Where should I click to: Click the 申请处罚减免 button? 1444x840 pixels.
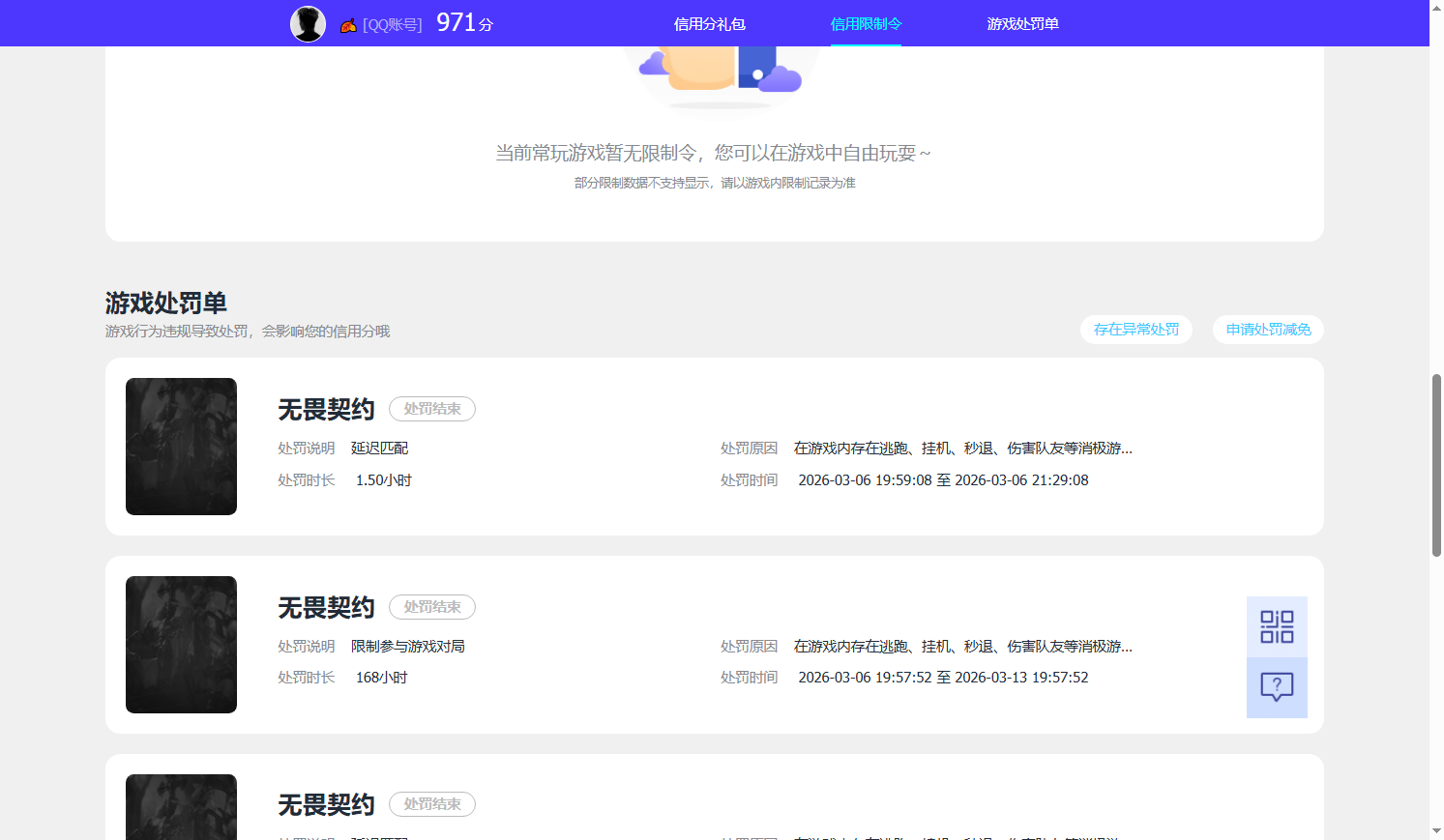point(1268,330)
